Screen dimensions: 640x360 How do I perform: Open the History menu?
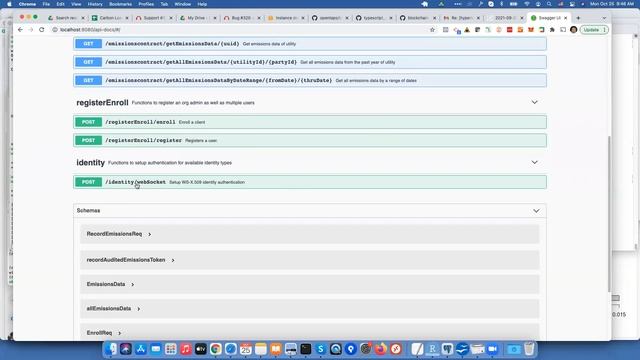click(95, 4)
